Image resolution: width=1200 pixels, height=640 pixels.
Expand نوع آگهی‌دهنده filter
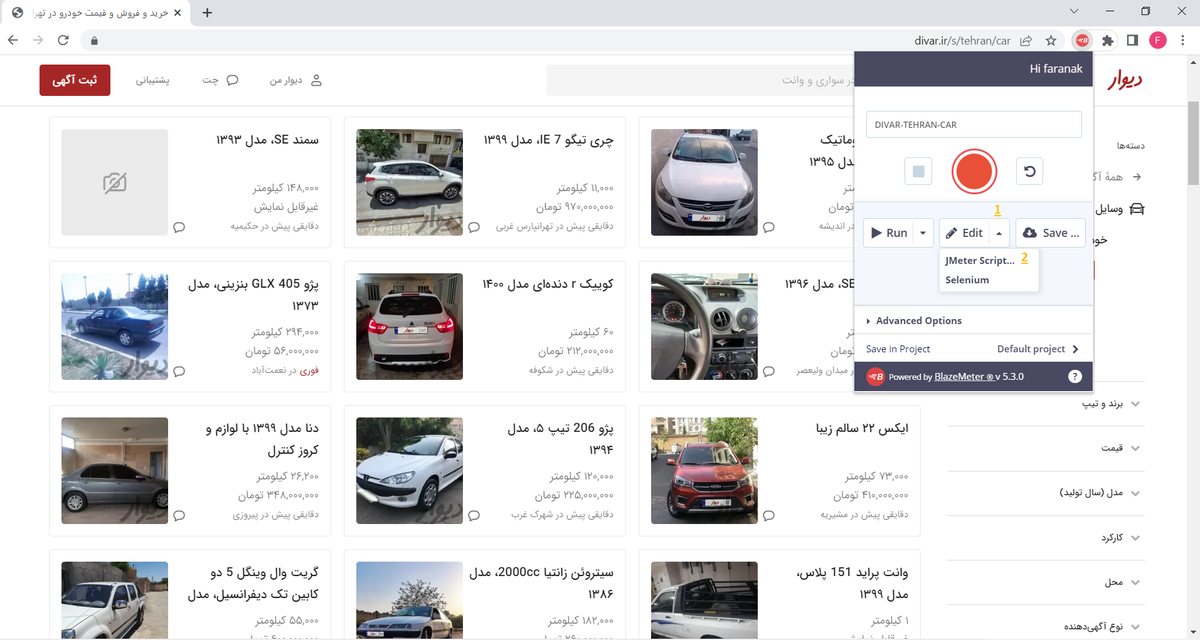[x=1046, y=626]
